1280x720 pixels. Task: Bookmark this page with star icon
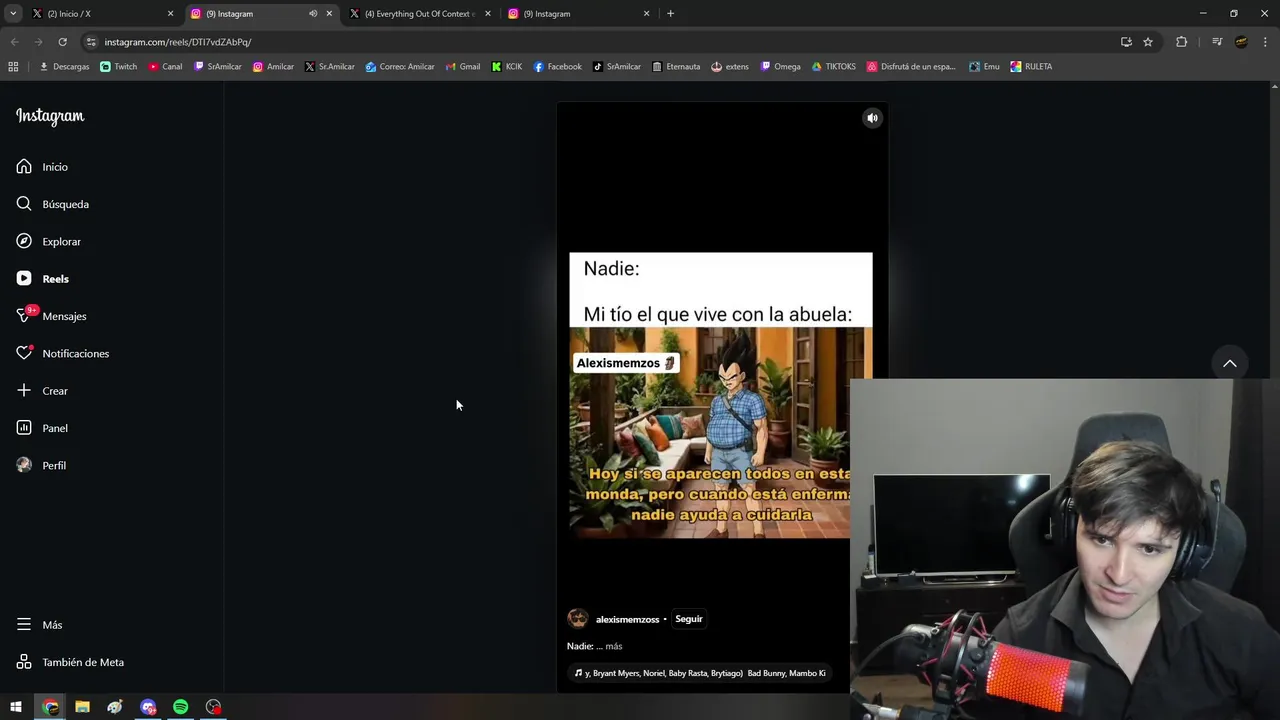pyautogui.click(x=1148, y=42)
